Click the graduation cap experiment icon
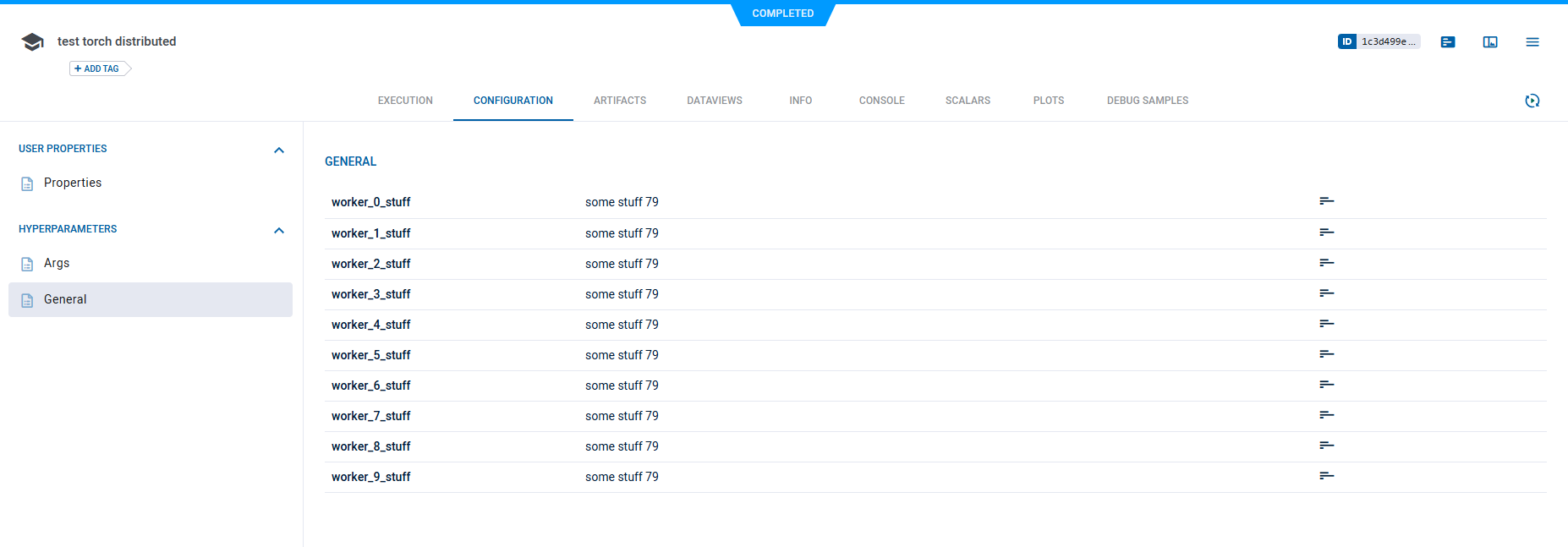The image size is (1568, 547). (x=32, y=42)
